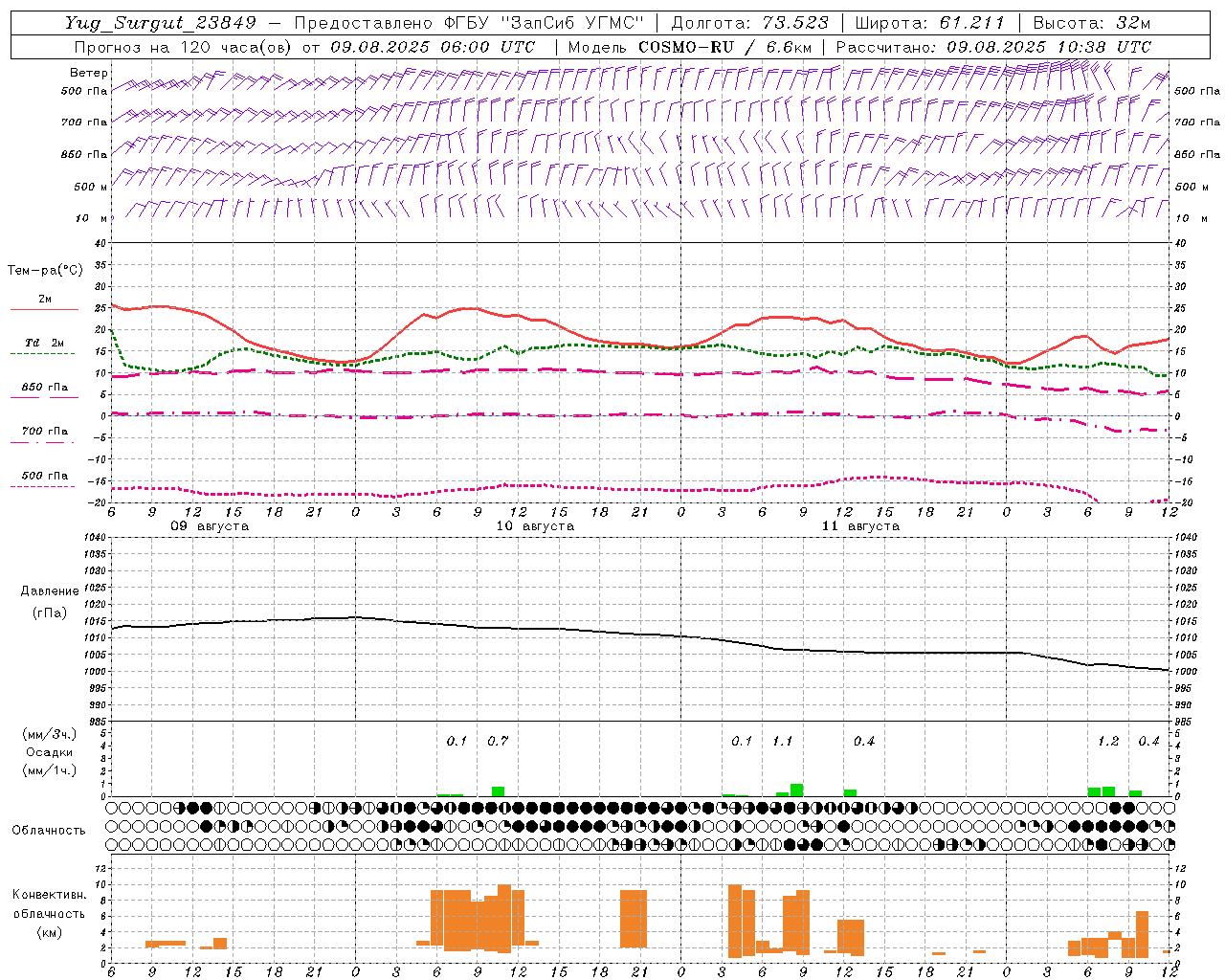
Task: Select the Модель COSMO-RU / 6.6км text
Action: point(690,46)
